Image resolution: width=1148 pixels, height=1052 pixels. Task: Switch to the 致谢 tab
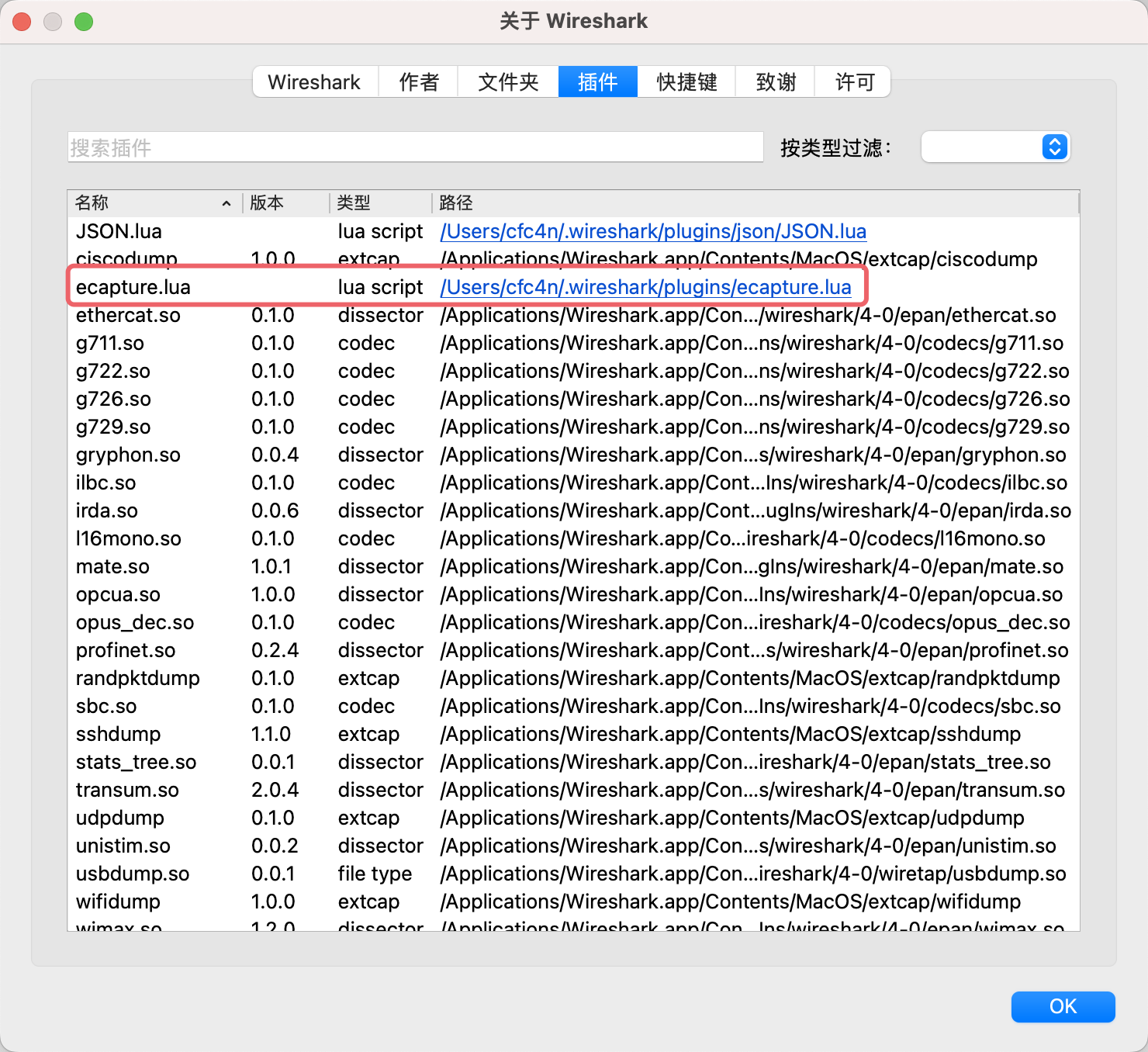point(776,81)
